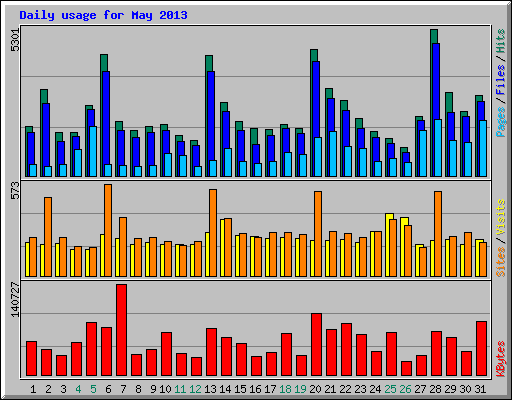Screen dimensions: 512x400
Task: Click the 5301 axis value
Action: (x=15, y=40)
